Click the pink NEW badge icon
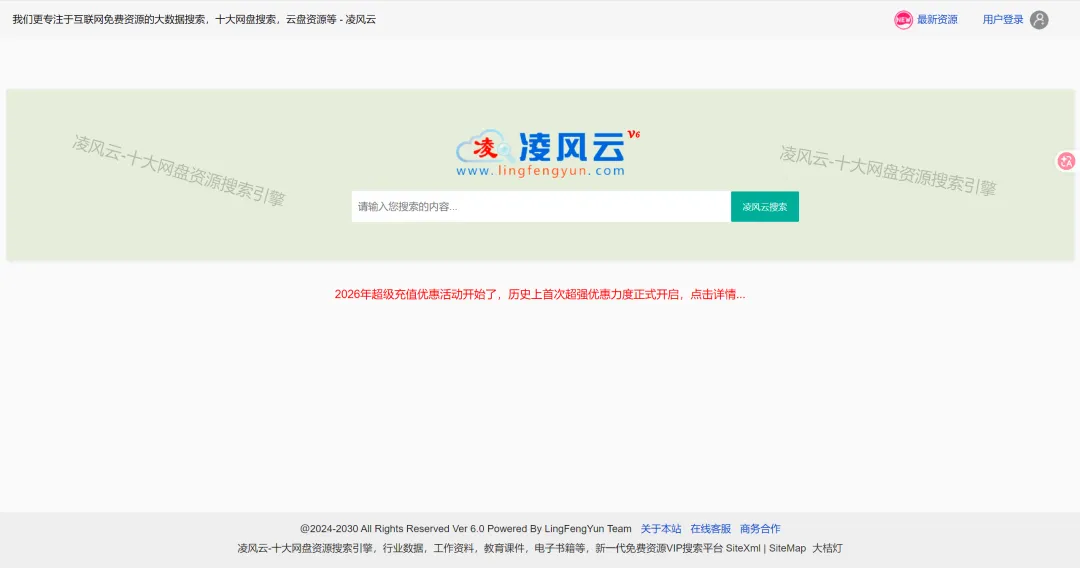This screenshot has width=1080, height=568. point(903,20)
